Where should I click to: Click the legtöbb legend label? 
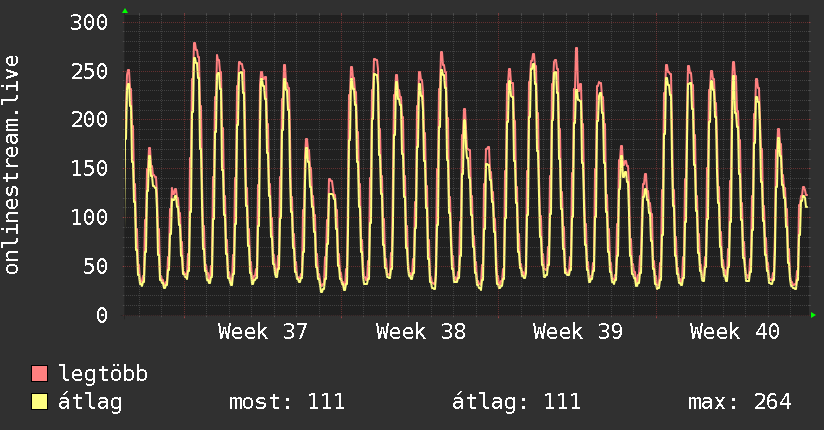coord(103,375)
